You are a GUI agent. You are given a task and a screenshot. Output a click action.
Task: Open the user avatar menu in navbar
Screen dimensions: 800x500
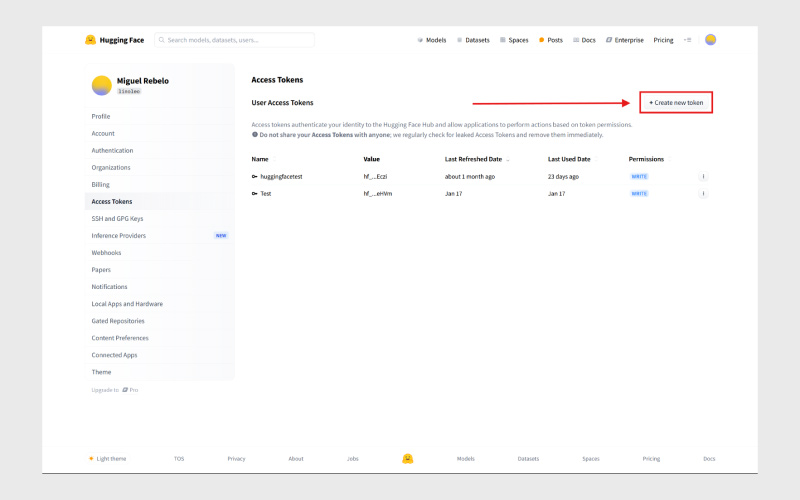click(x=710, y=40)
